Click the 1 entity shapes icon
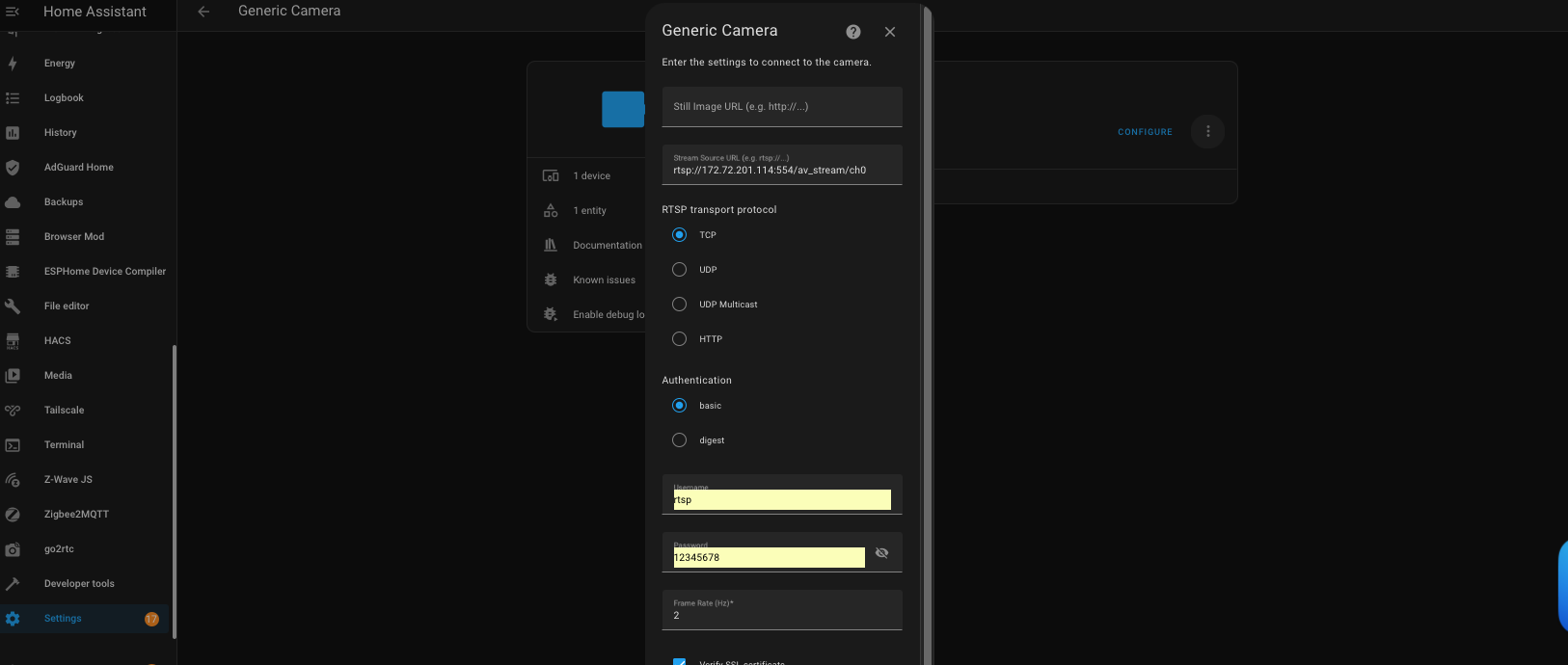The height and width of the screenshot is (665, 1568). [551, 210]
